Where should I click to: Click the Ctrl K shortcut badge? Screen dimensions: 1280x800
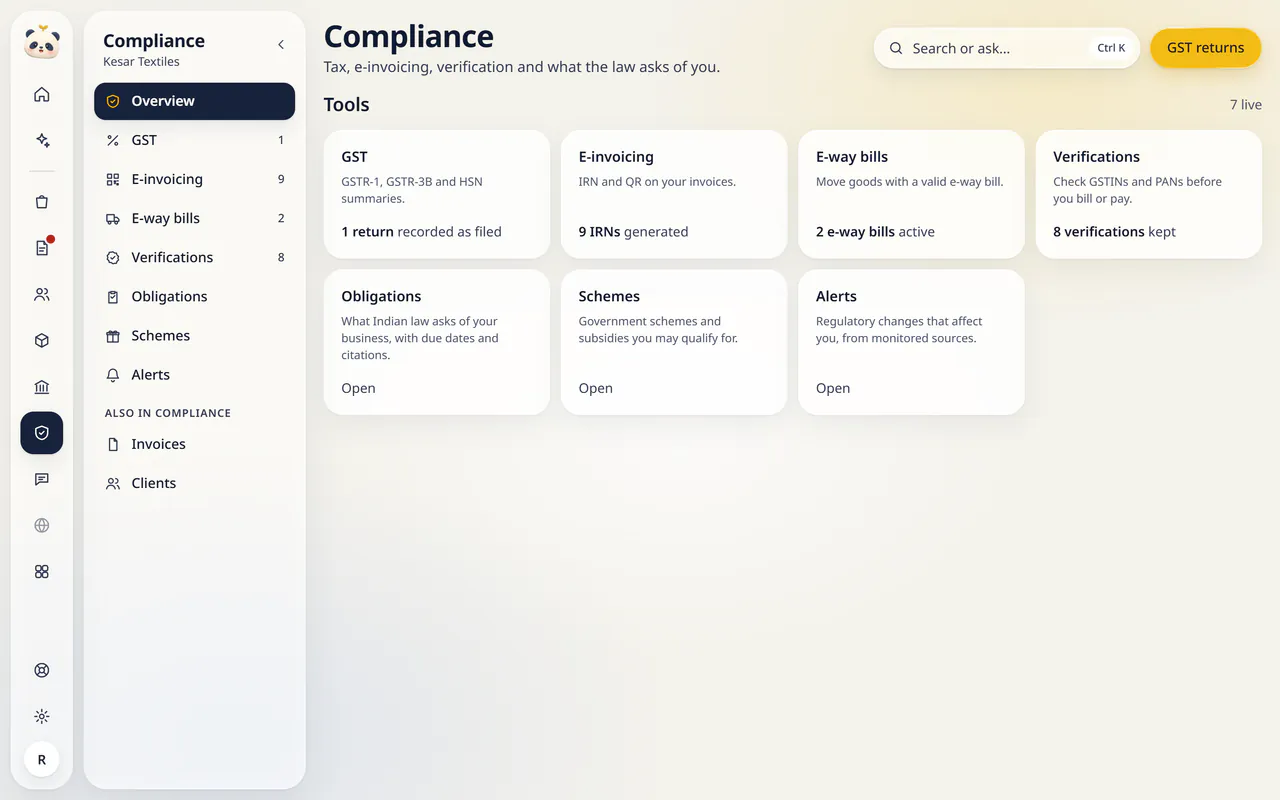point(1111,48)
